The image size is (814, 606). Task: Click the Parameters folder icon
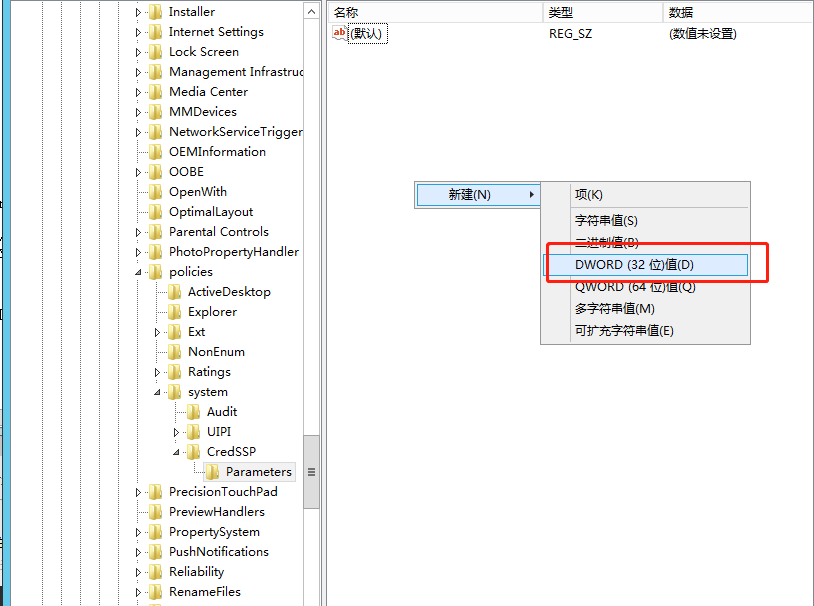coord(213,472)
